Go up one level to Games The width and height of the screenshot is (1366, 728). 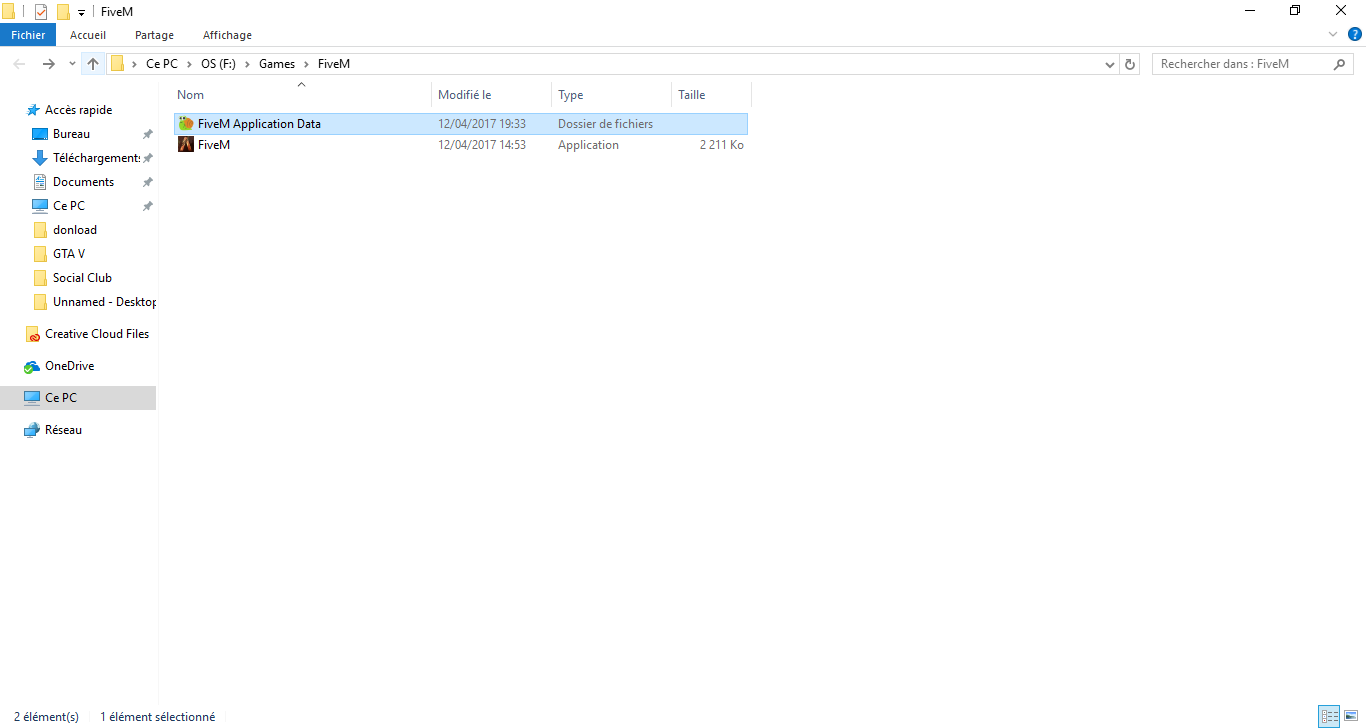[x=93, y=64]
